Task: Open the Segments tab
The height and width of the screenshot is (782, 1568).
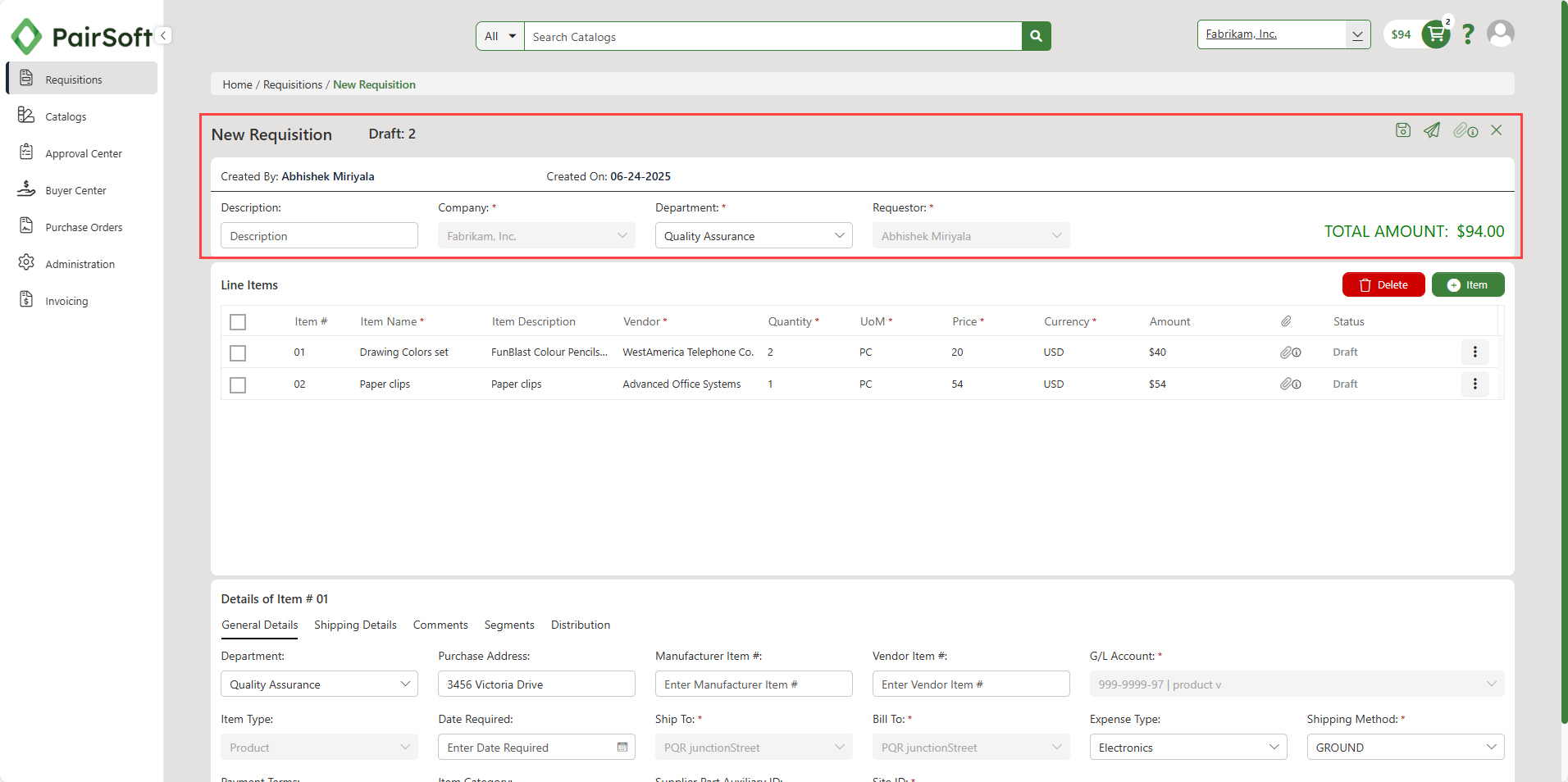Action: click(x=509, y=625)
